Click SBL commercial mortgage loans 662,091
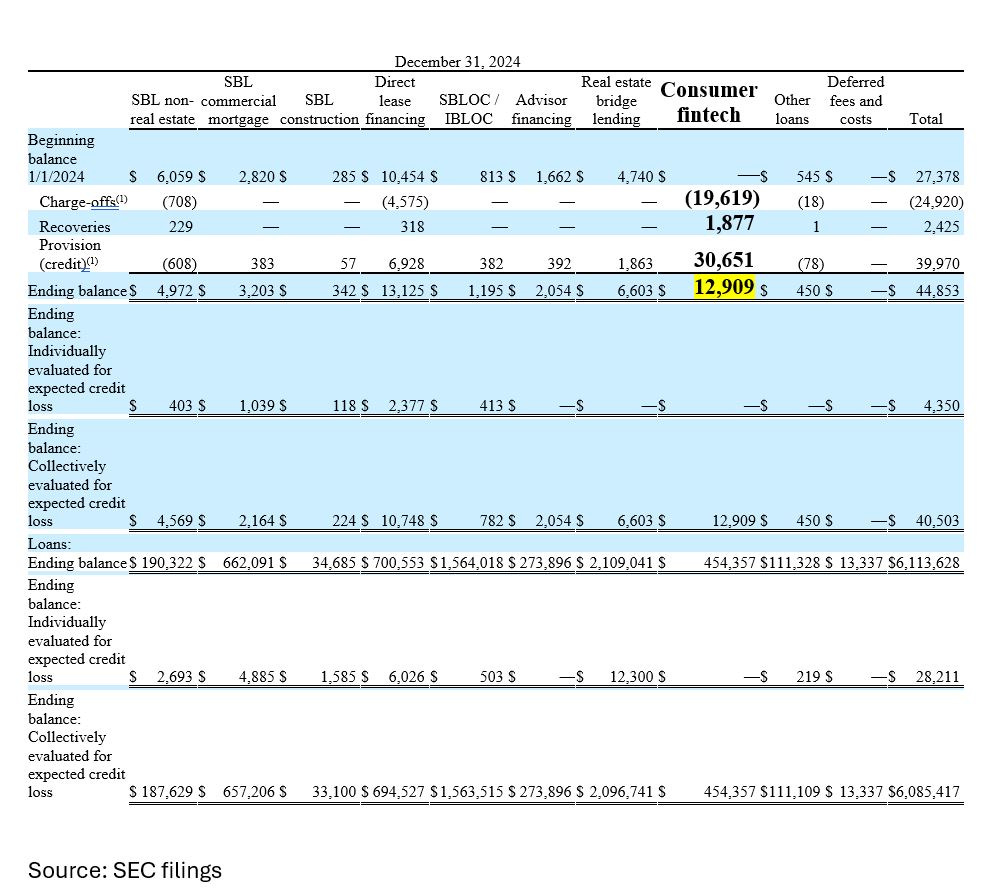Viewport: 983px width, 893px height. [x=249, y=563]
